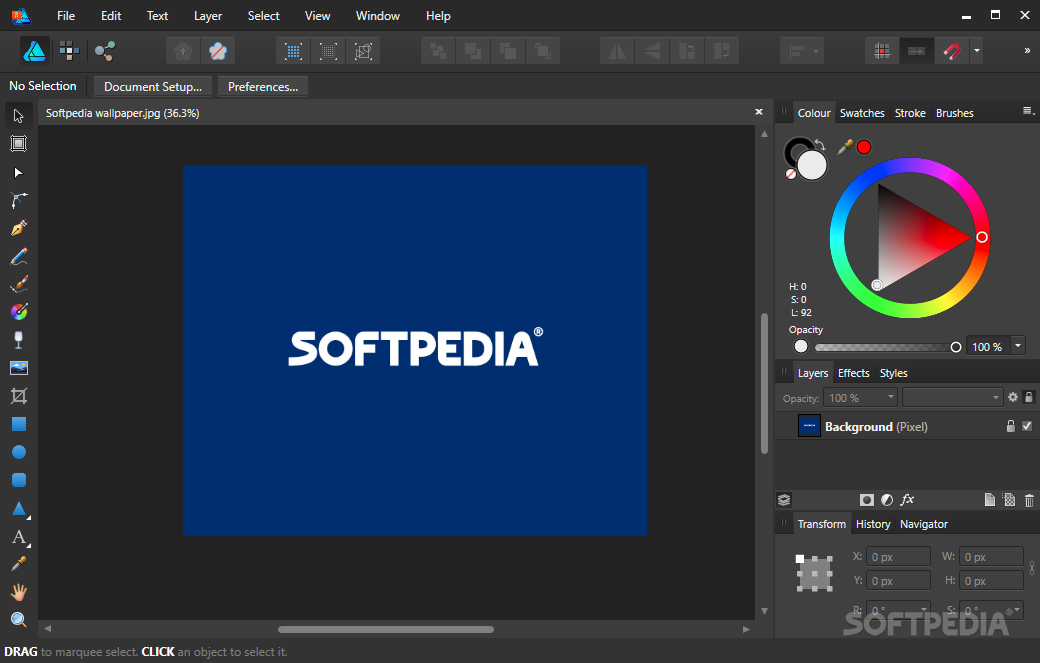Click the eyedropper in Colour panel
The image size is (1040, 663).
pos(844,147)
